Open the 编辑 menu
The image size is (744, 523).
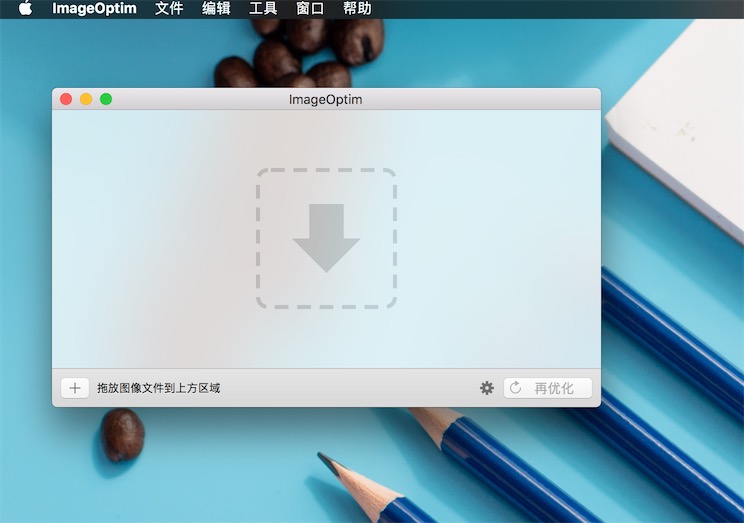tap(216, 9)
